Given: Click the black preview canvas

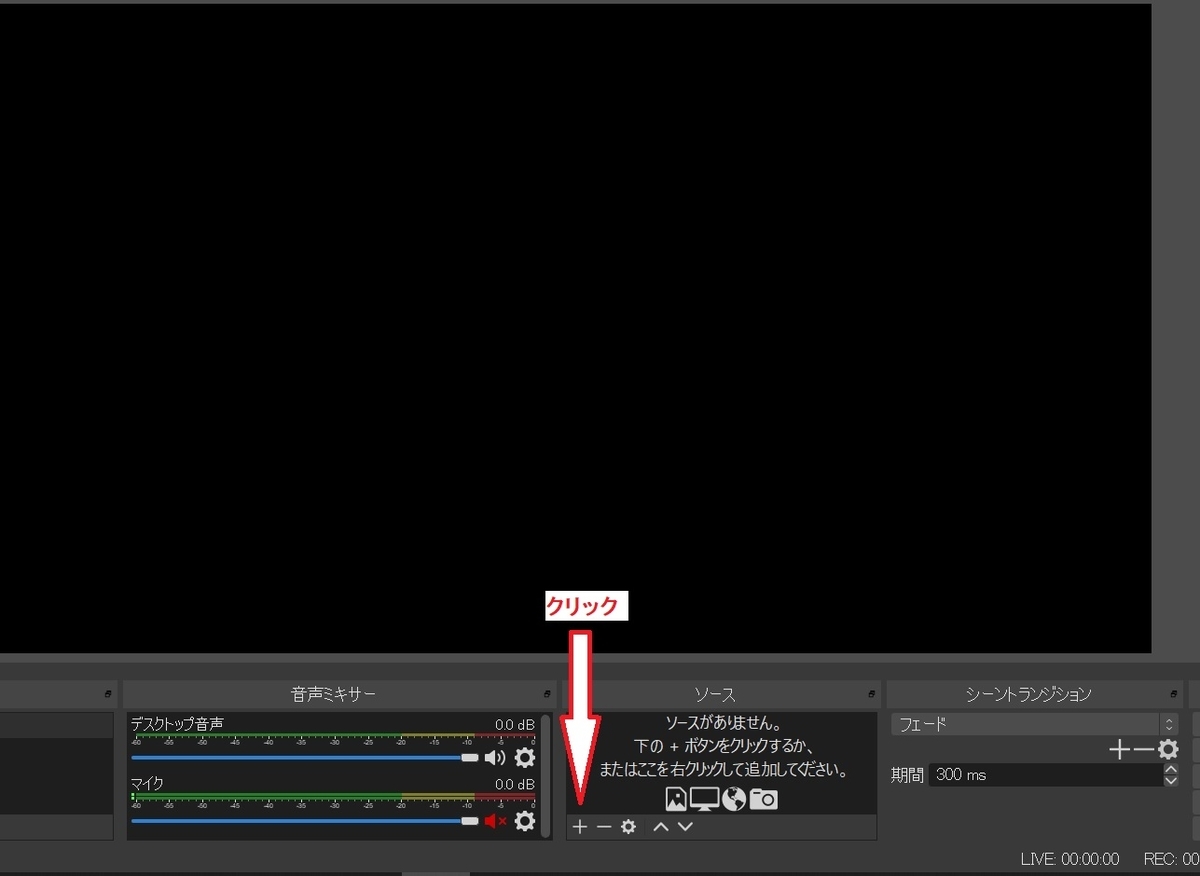Looking at the screenshot, I should [575, 328].
